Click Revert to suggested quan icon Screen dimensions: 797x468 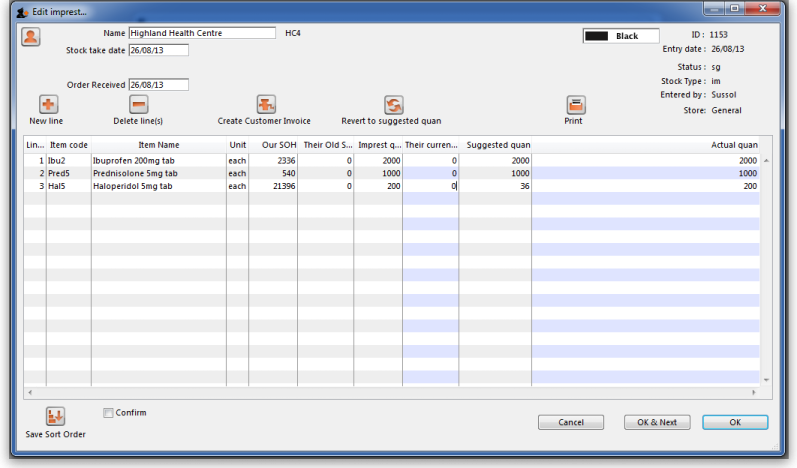392,105
